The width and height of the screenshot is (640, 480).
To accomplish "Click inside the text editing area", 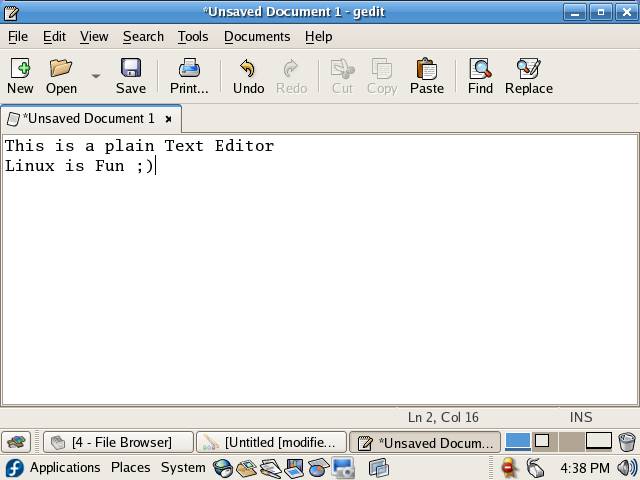I will pyautogui.click(x=320, y=280).
